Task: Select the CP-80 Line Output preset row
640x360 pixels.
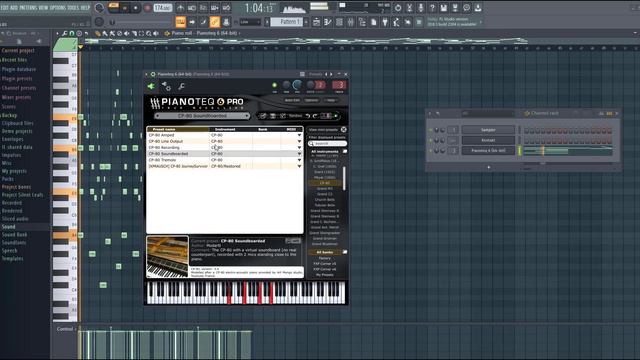Action: [224, 141]
